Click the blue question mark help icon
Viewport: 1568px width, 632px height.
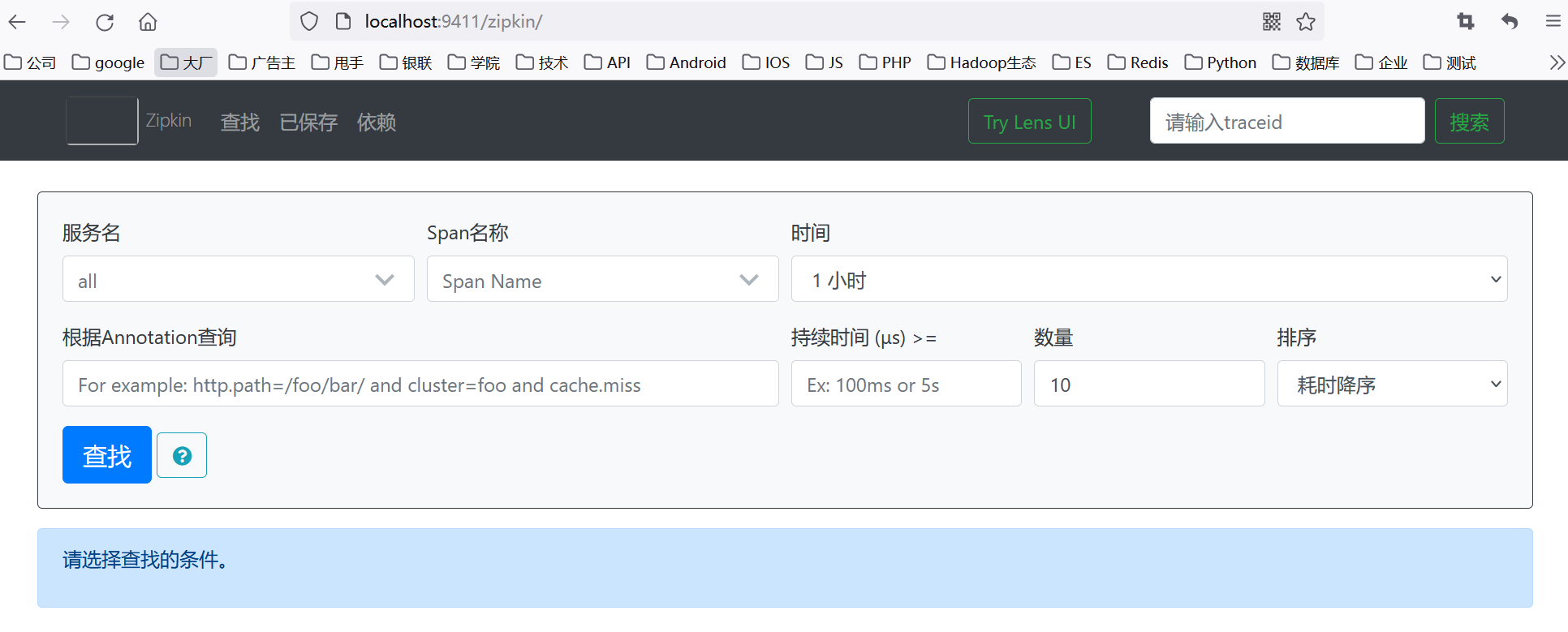(182, 456)
